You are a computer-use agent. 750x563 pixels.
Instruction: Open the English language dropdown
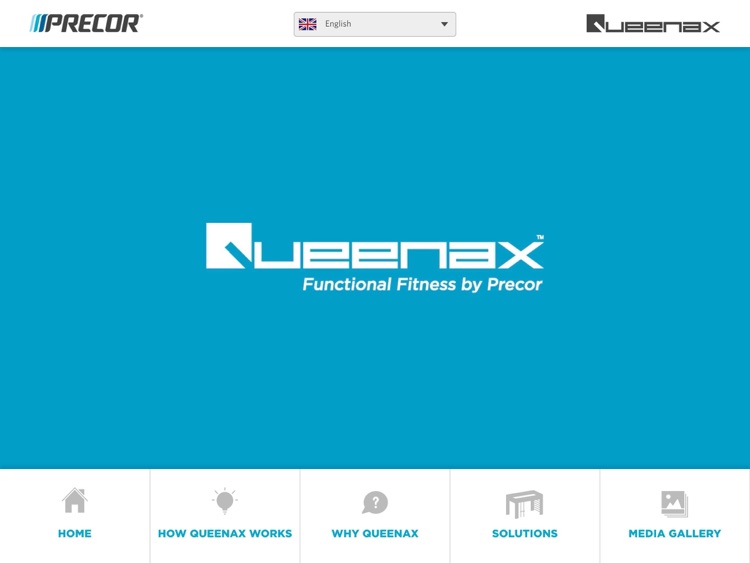375,24
